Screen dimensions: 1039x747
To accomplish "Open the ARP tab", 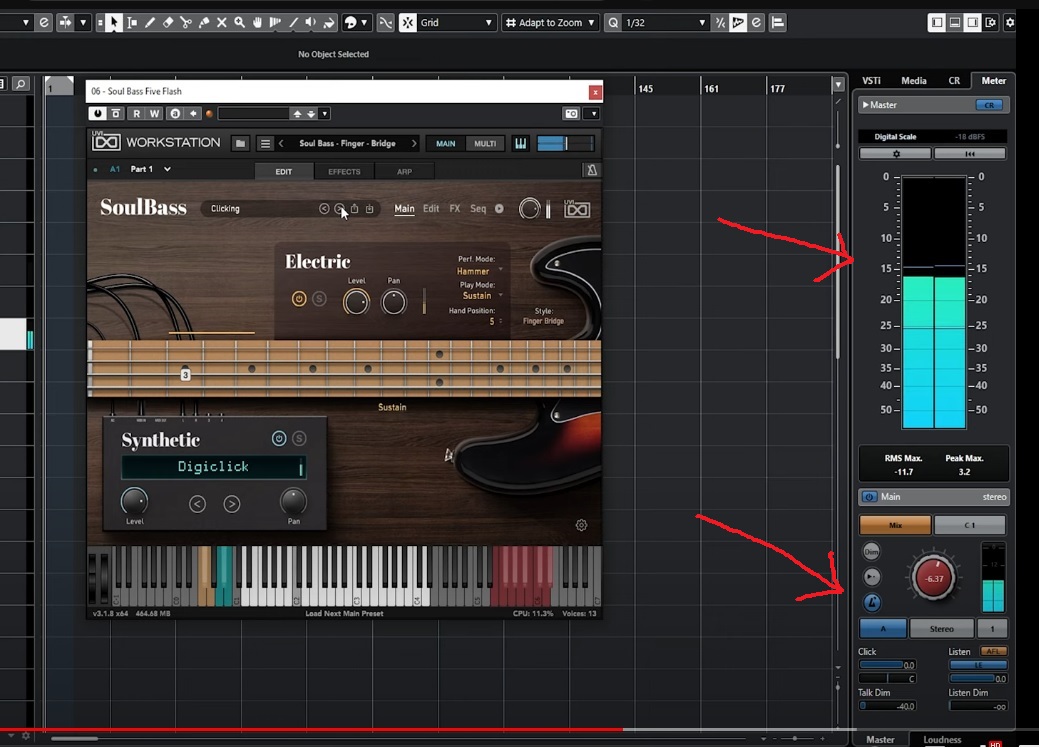I will pyautogui.click(x=404, y=172).
